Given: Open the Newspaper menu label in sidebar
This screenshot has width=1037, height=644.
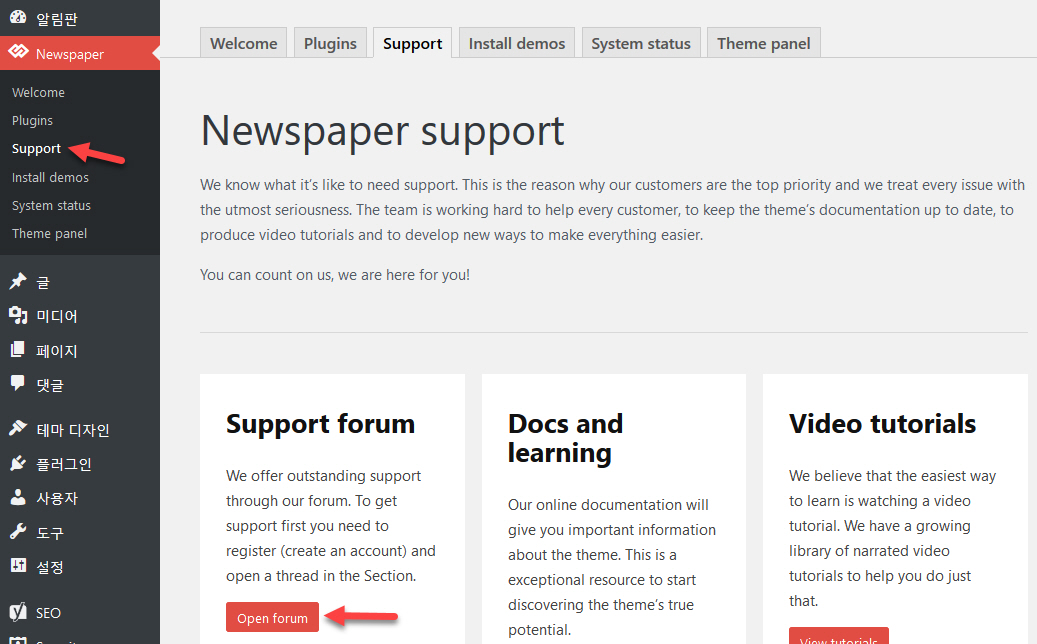Looking at the screenshot, I should click(x=69, y=54).
